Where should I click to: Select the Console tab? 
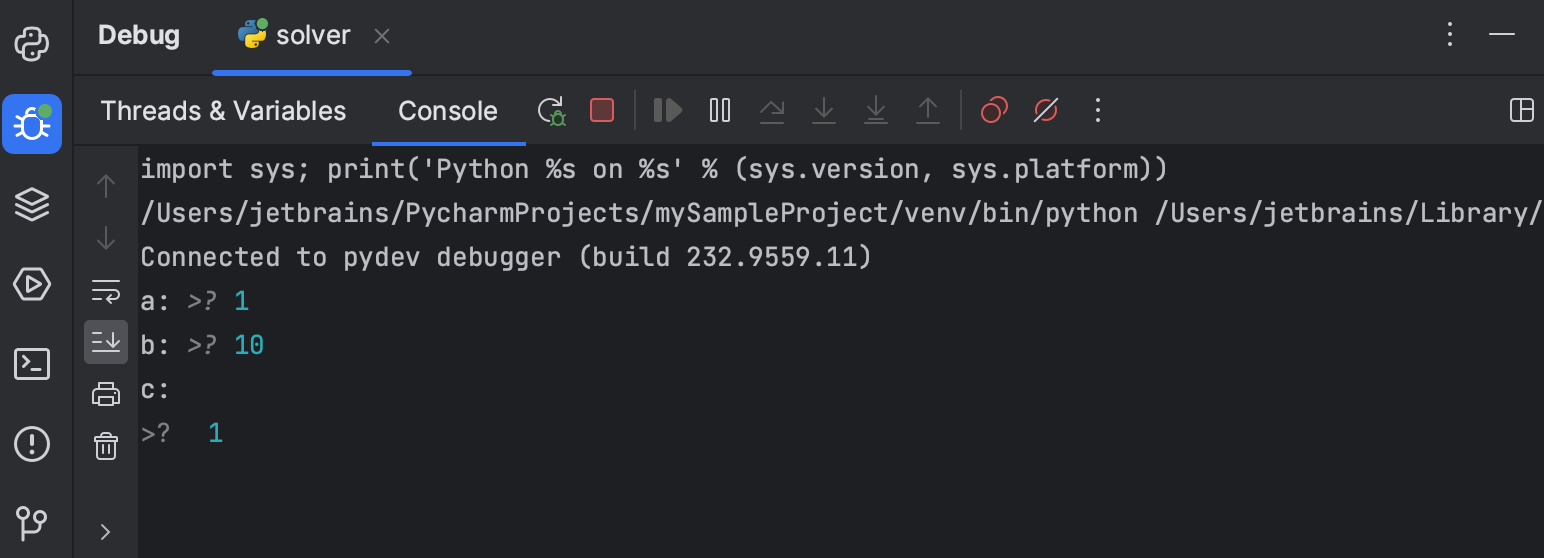click(x=447, y=110)
